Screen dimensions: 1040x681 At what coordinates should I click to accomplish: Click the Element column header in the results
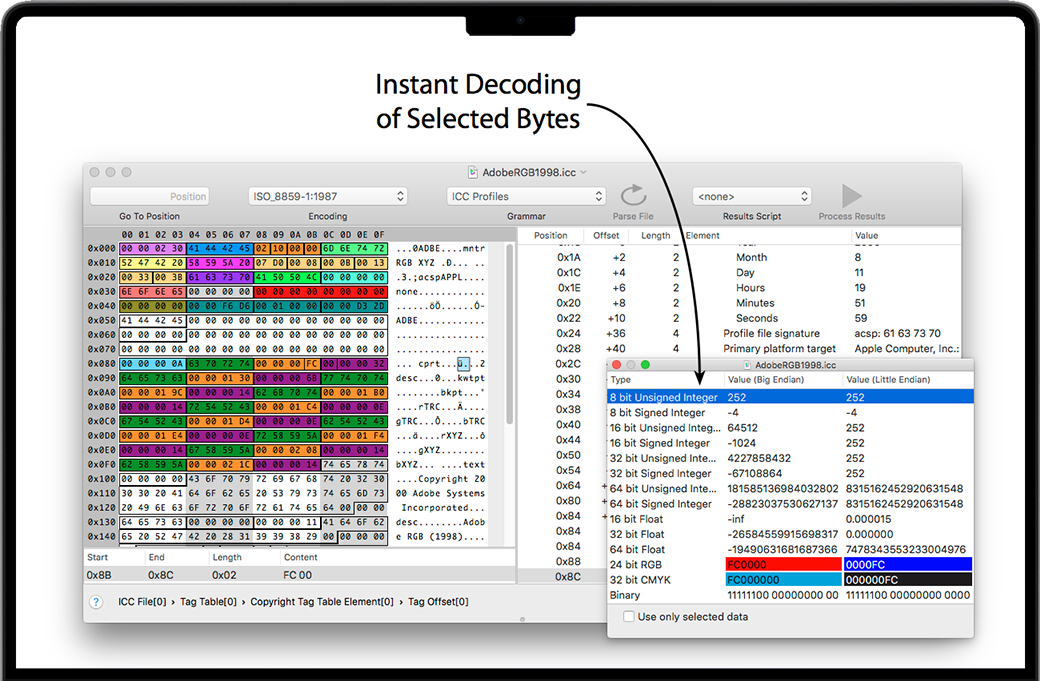pyautogui.click(x=703, y=236)
